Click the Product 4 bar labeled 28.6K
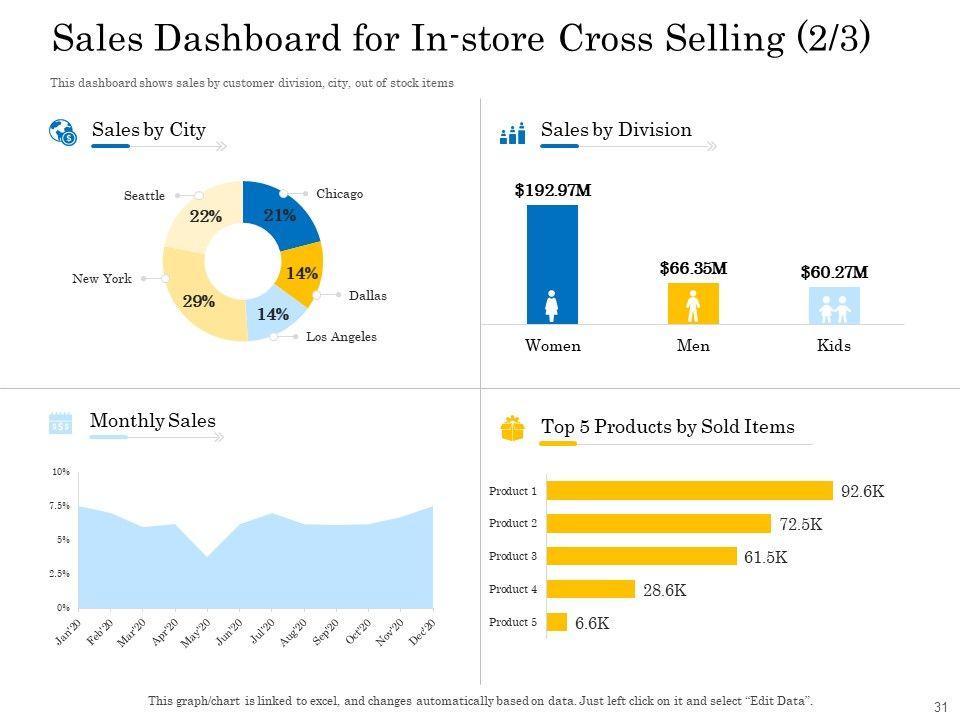The image size is (960, 720). click(x=592, y=589)
